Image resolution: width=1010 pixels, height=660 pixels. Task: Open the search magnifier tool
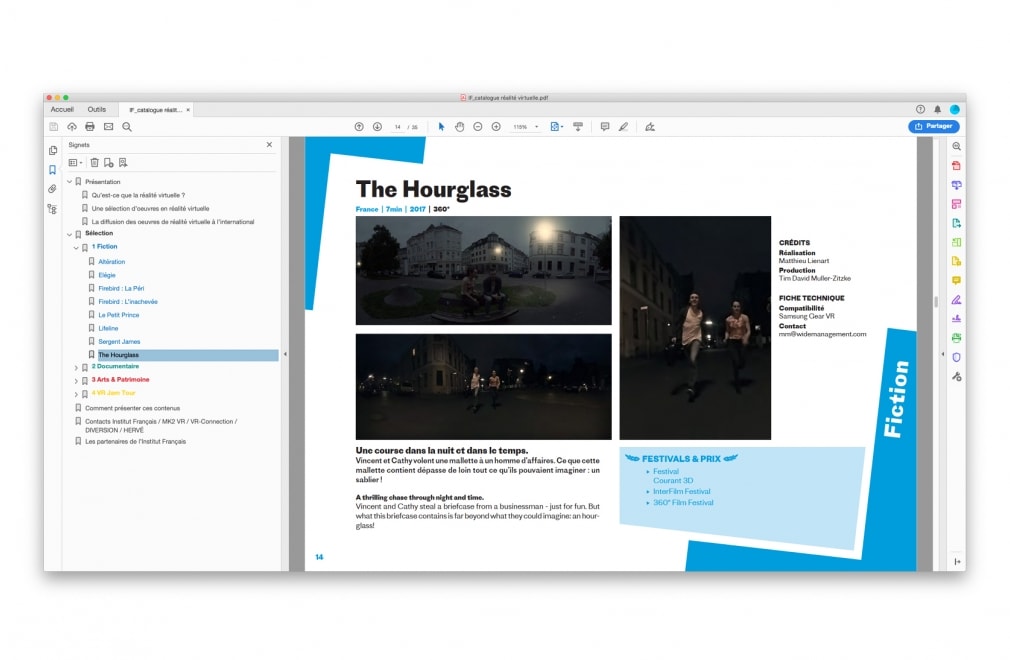click(x=127, y=127)
